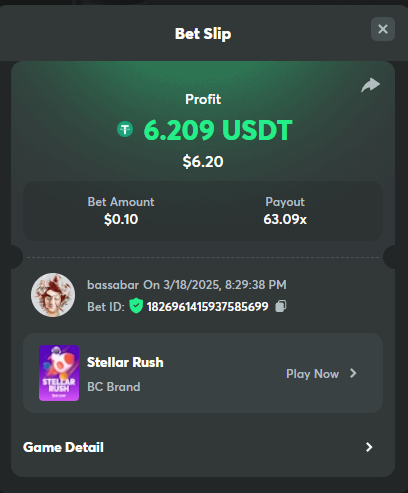The height and width of the screenshot is (493, 408).
Task: Click the 63.09x payout value
Action: click(x=285, y=219)
